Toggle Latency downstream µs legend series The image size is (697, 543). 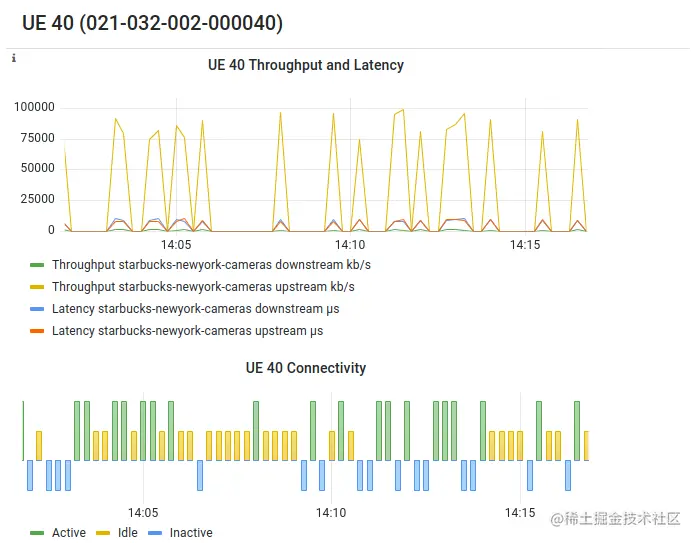(x=196, y=309)
